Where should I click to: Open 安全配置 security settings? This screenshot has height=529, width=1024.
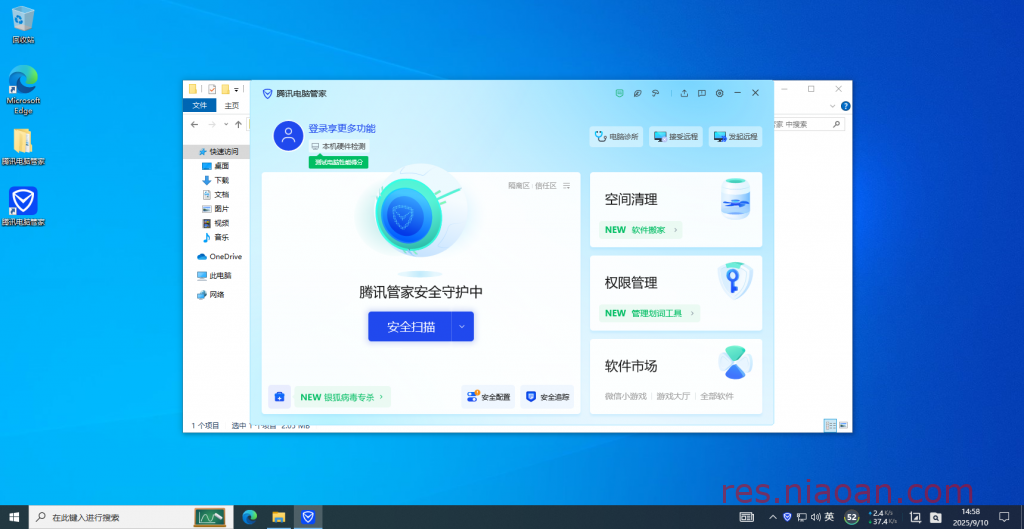(x=488, y=396)
